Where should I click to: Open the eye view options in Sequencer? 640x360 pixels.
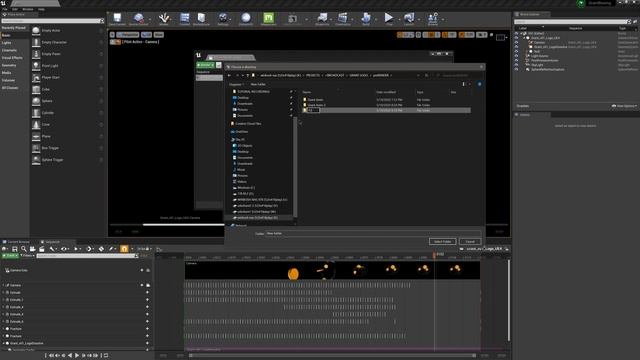pyautogui.click(x=64, y=249)
